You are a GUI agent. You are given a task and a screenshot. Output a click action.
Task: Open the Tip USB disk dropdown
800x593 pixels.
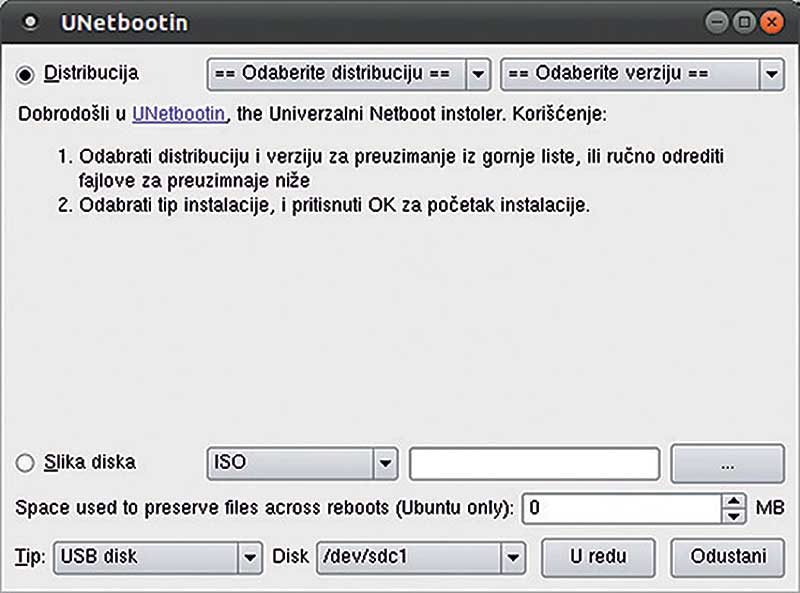[x=158, y=557]
